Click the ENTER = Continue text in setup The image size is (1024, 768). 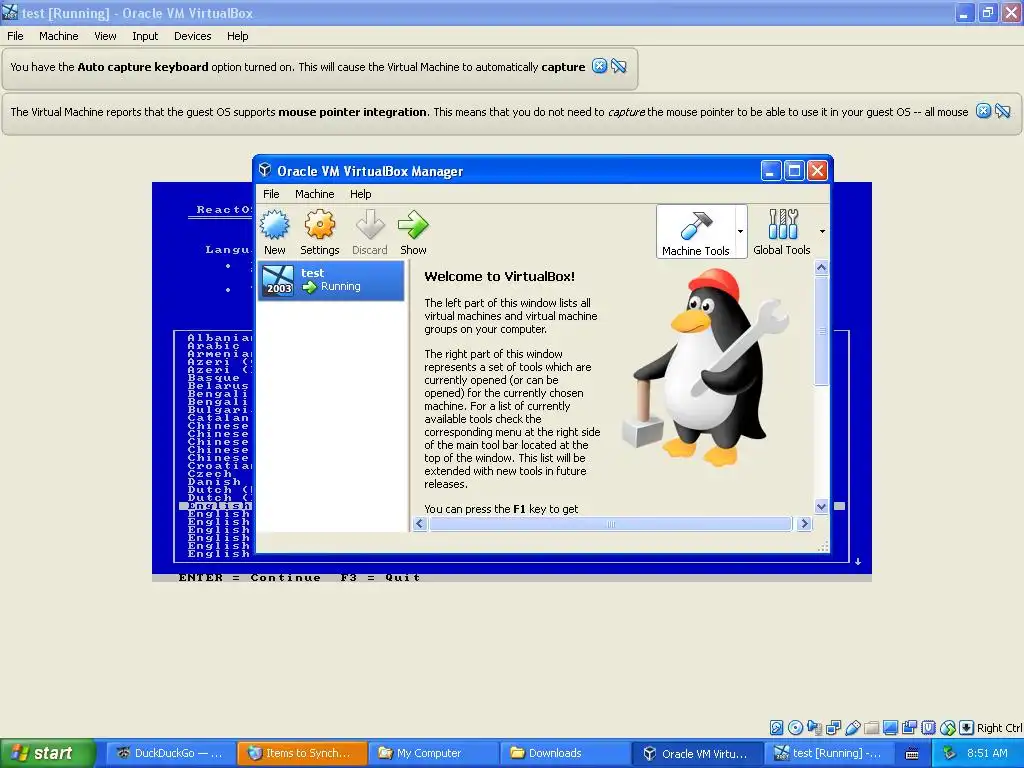point(249,577)
